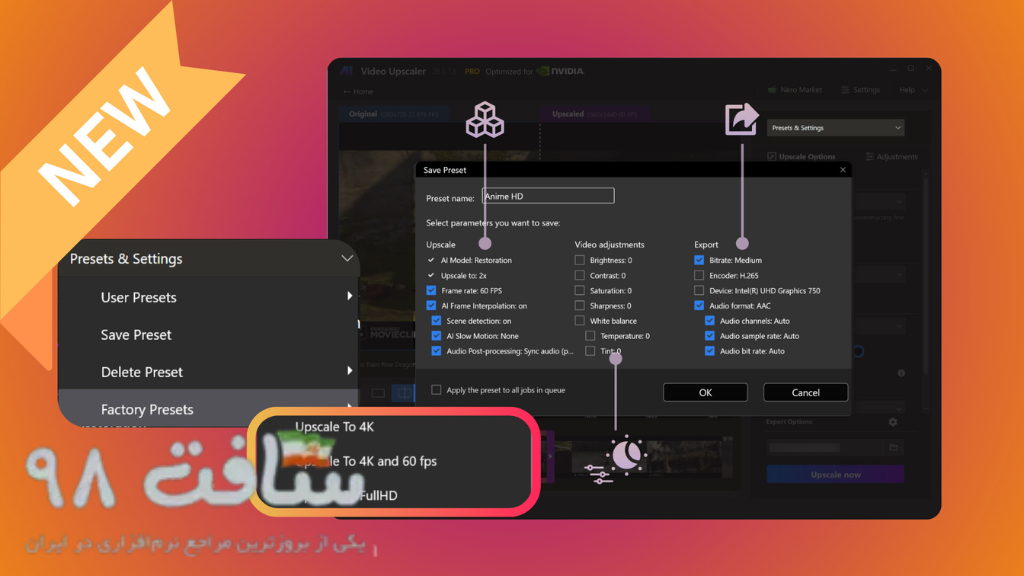The image size is (1024, 576).
Task: Expand Delete Preset submenu arrow
Action: [x=350, y=371]
